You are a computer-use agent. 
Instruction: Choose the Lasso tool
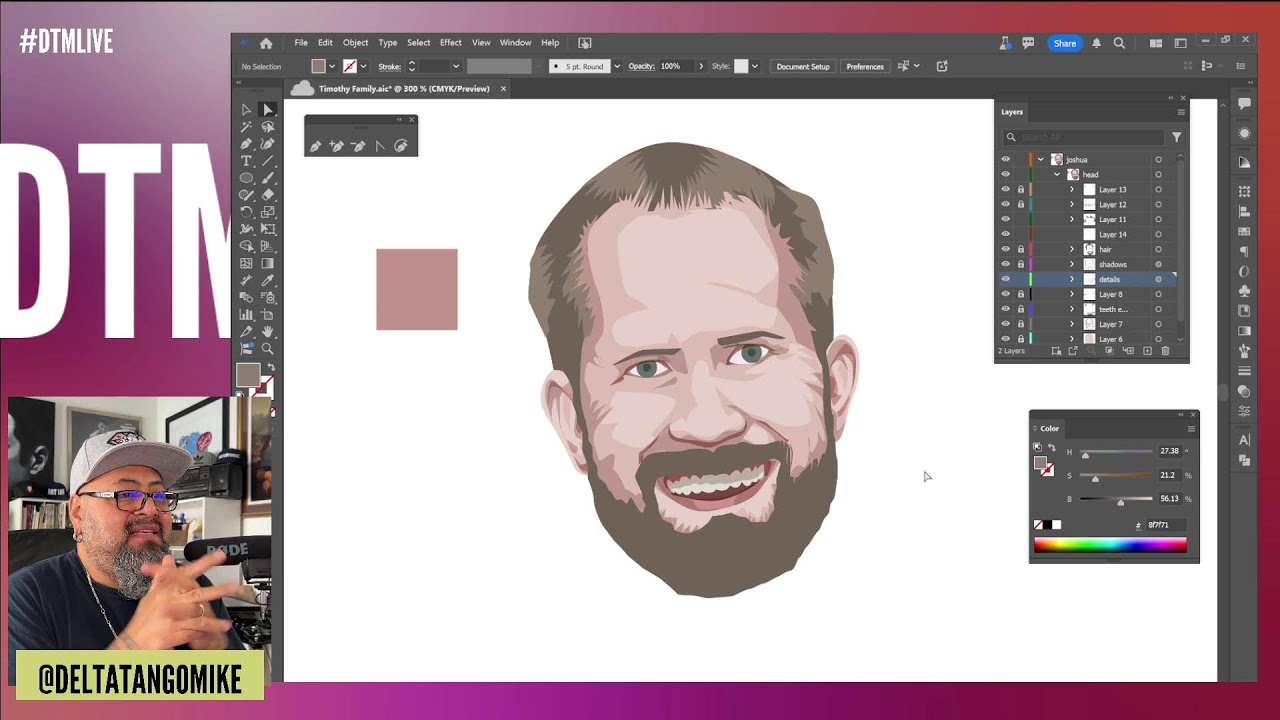pos(268,127)
